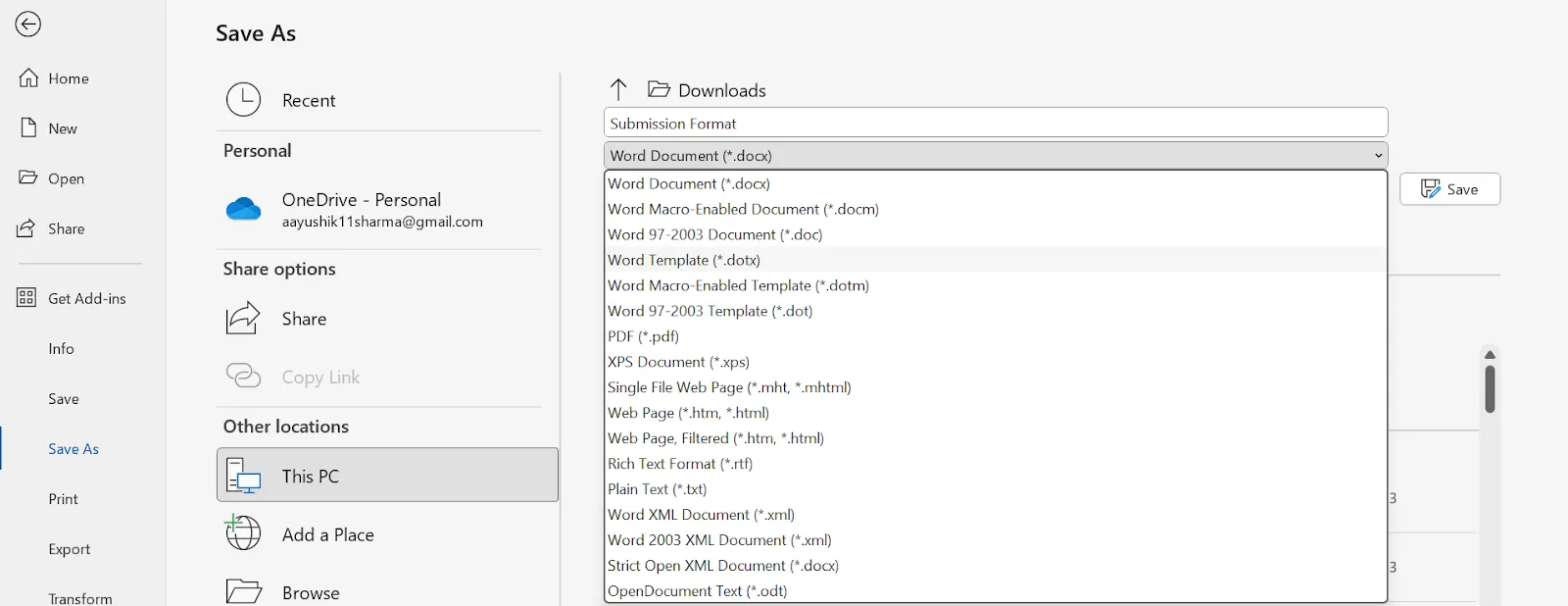Click the scrollbar up arrow

pos(1490,355)
